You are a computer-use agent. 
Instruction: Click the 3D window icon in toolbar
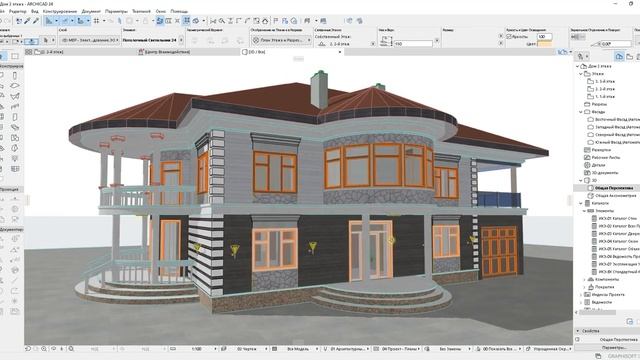tap(196, 21)
